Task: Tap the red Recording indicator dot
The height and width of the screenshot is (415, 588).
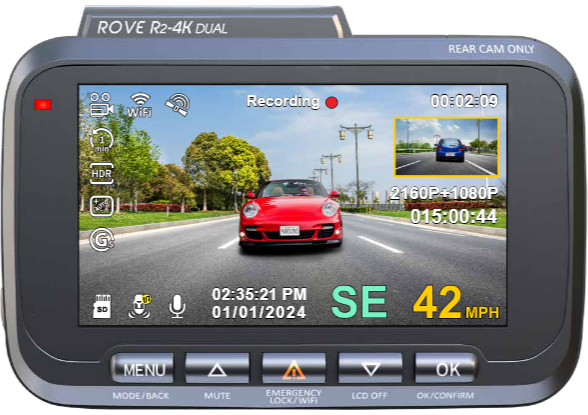Action: 332,102
